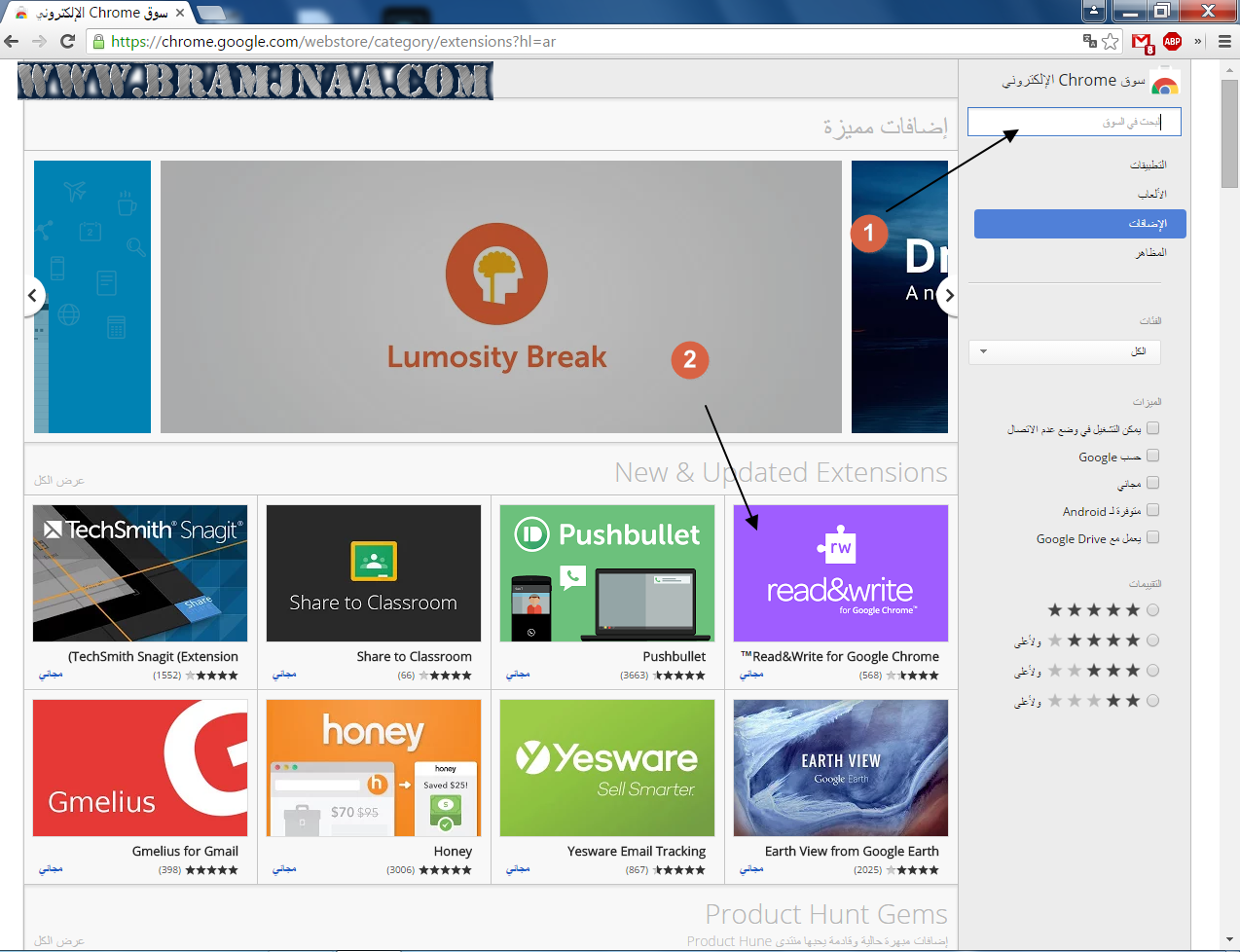1240x952 pixels.
Task: Select the highlighted extensions category tab
Action: [x=1080, y=224]
